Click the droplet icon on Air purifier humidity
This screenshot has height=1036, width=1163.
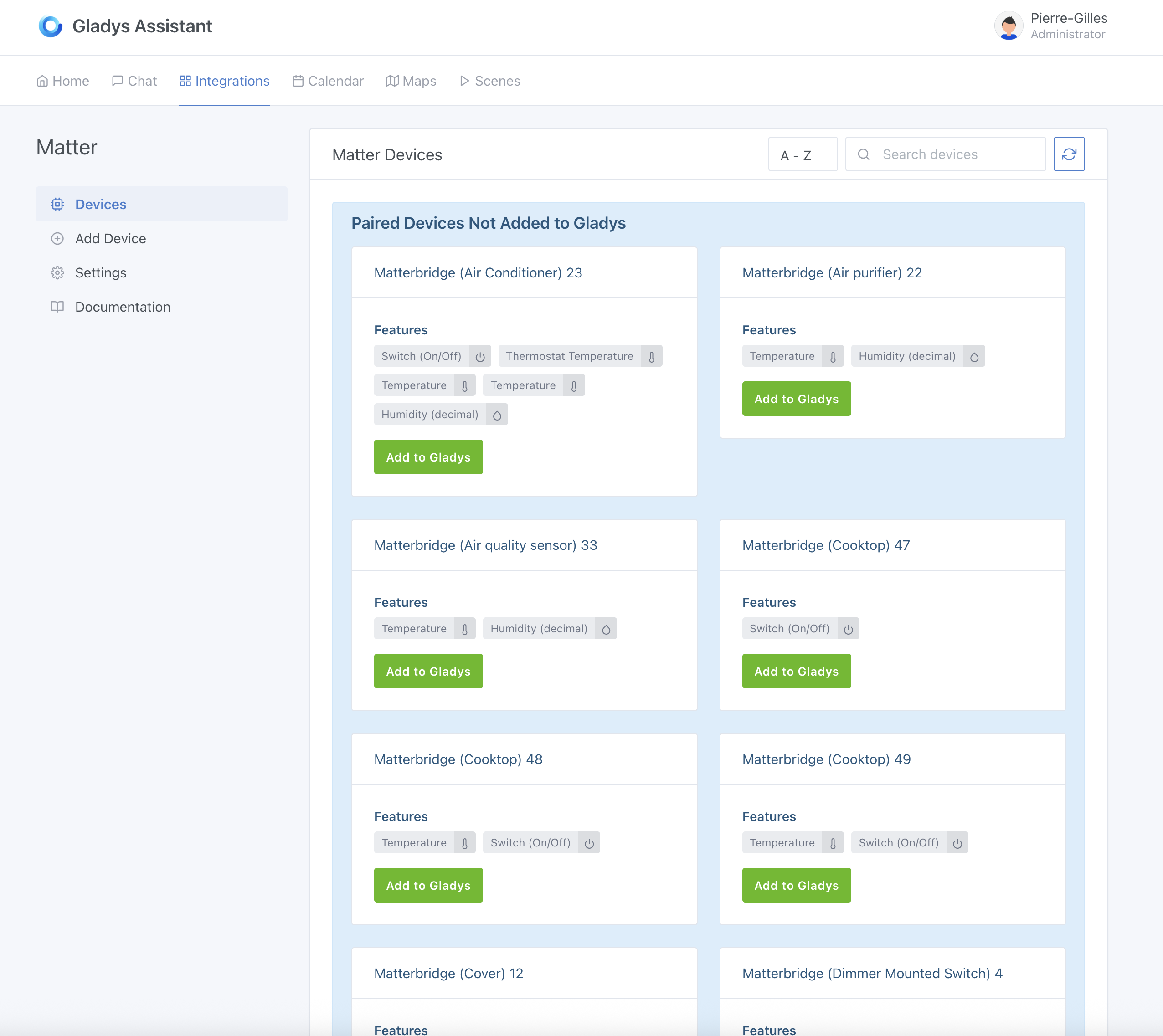(974, 357)
